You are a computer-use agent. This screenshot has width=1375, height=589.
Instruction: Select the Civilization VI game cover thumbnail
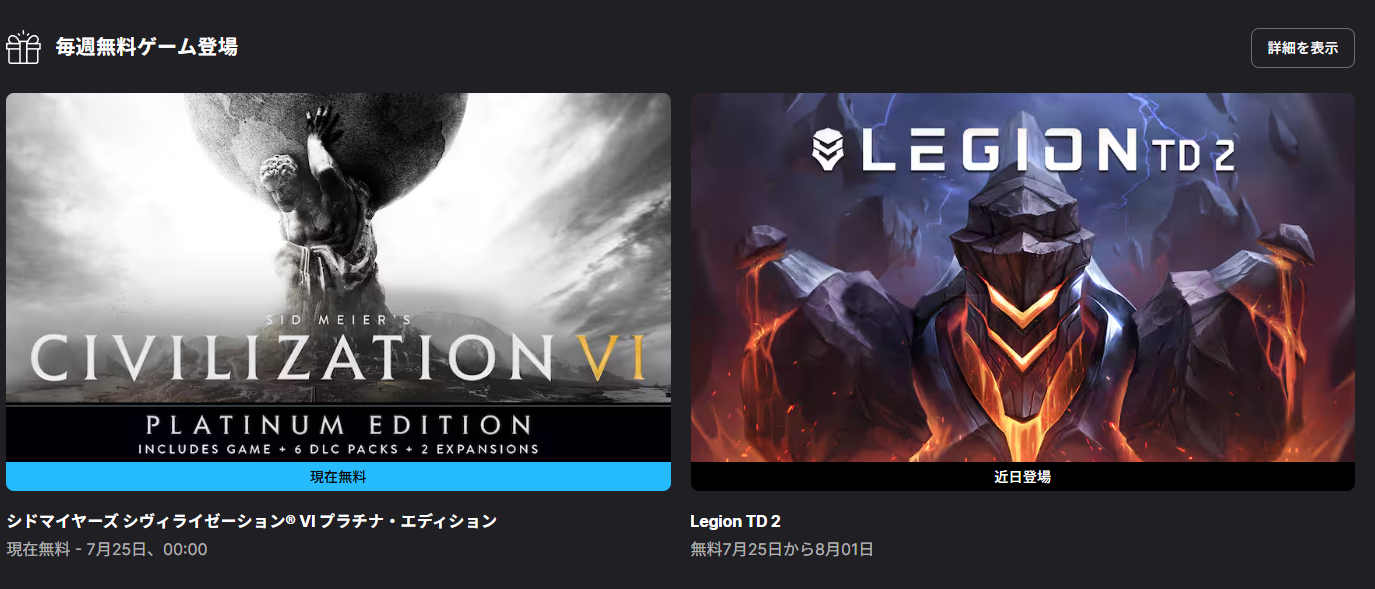pyautogui.click(x=338, y=278)
